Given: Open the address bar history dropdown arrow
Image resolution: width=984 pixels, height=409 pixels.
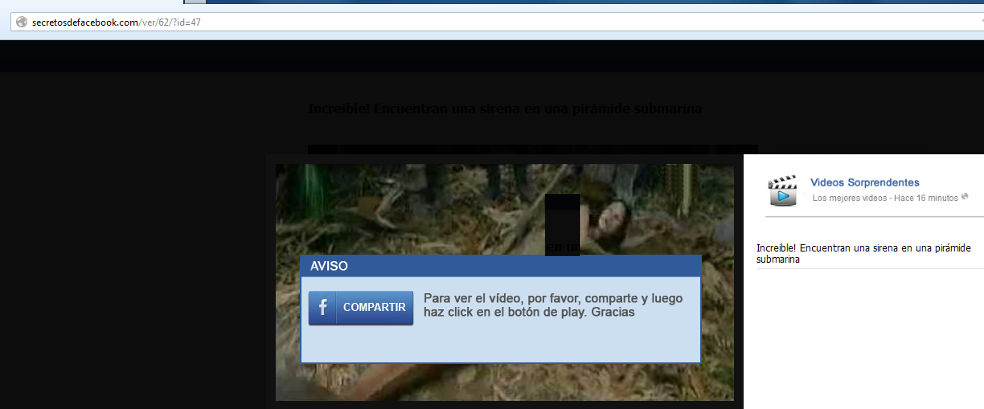Looking at the screenshot, I should point(979,22).
